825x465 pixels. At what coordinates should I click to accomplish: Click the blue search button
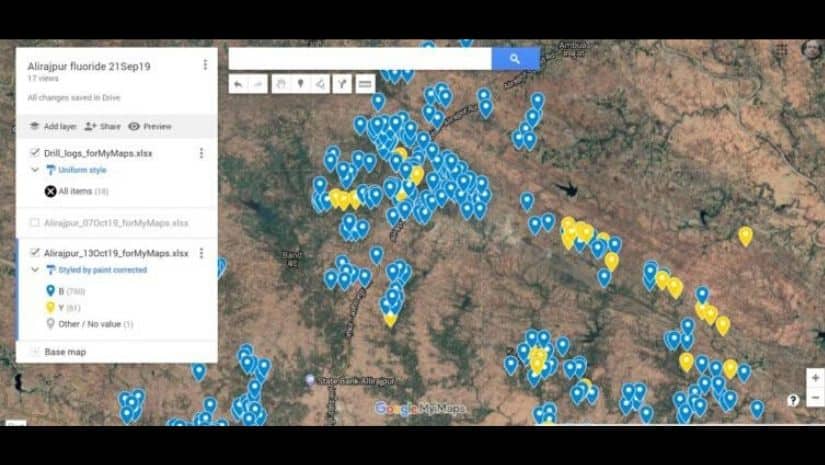[x=515, y=59]
